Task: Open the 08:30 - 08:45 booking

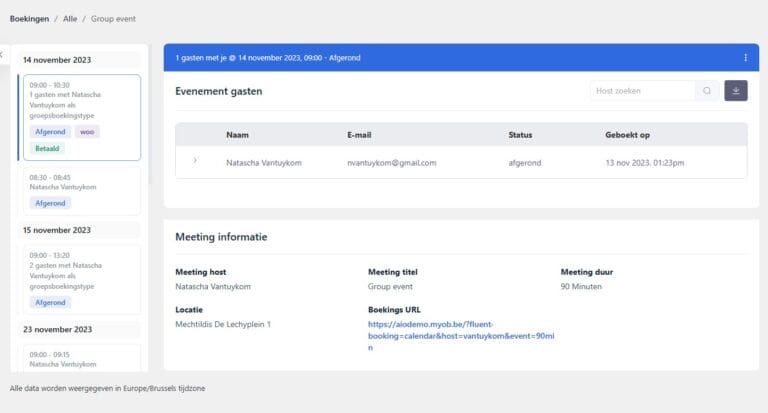Action: pos(80,181)
